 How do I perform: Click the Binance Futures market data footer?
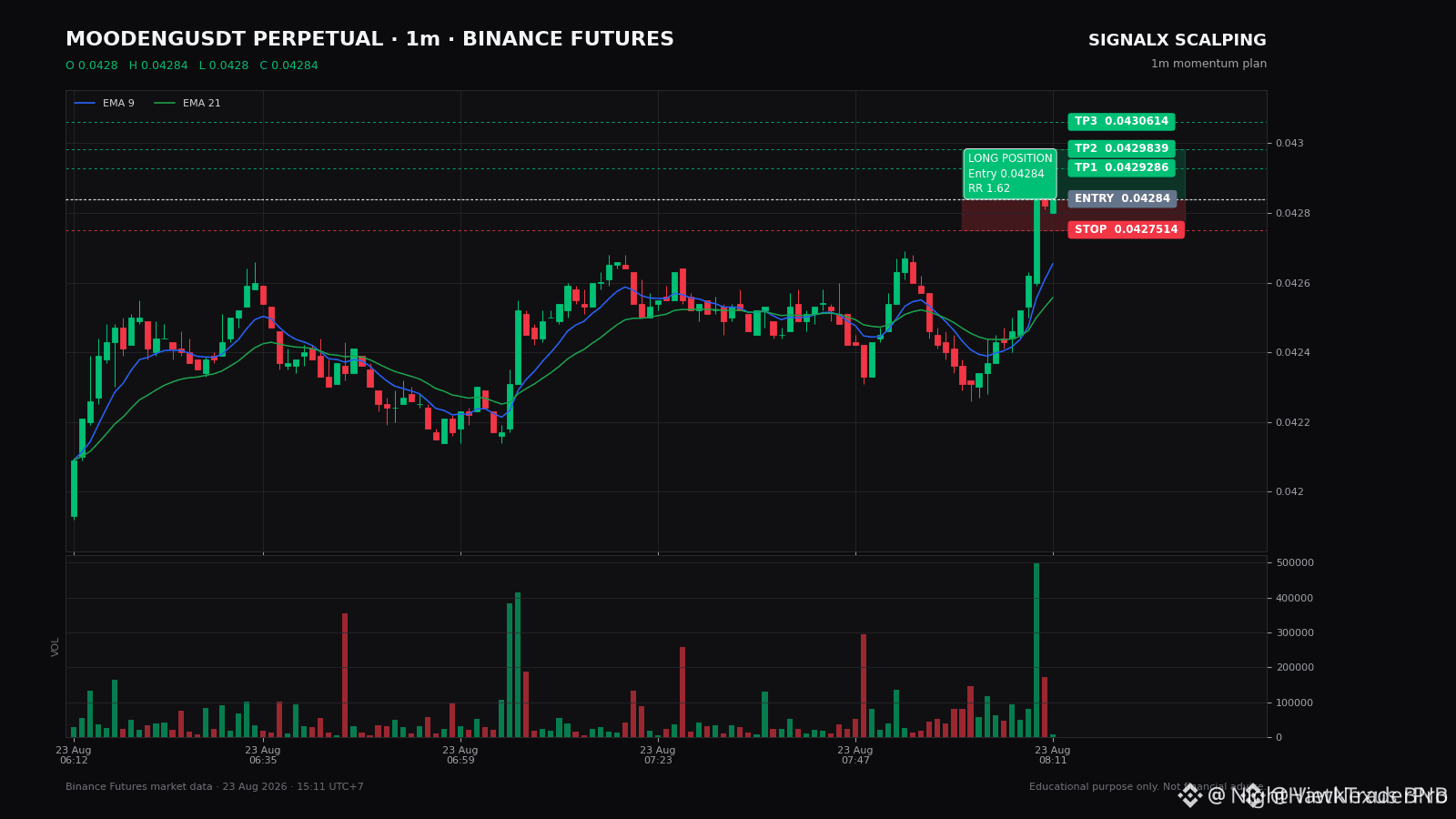pos(215,787)
